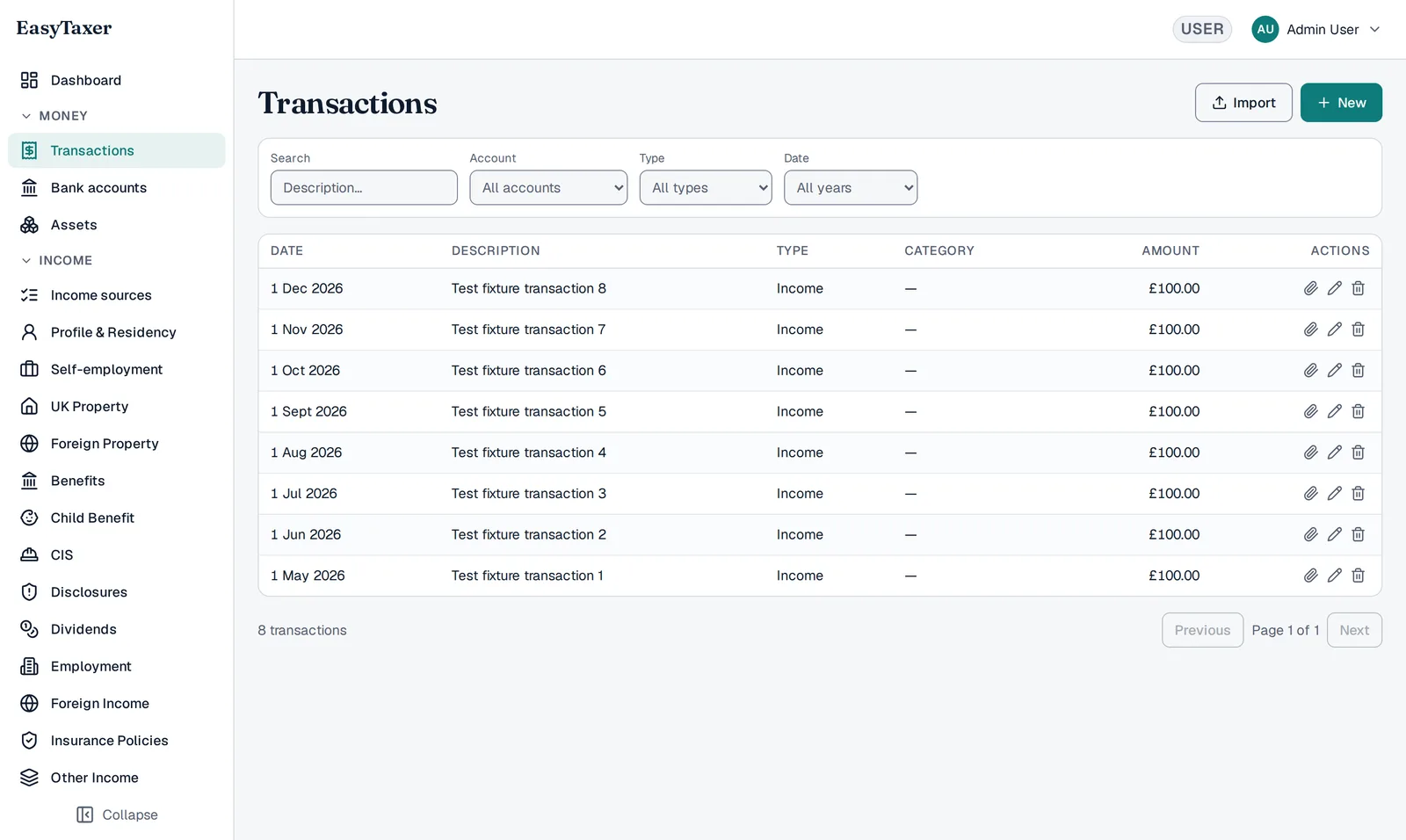This screenshot has width=1406, height=840.
Task: Click the DATE column header
Action: click(x=286, y=250)
